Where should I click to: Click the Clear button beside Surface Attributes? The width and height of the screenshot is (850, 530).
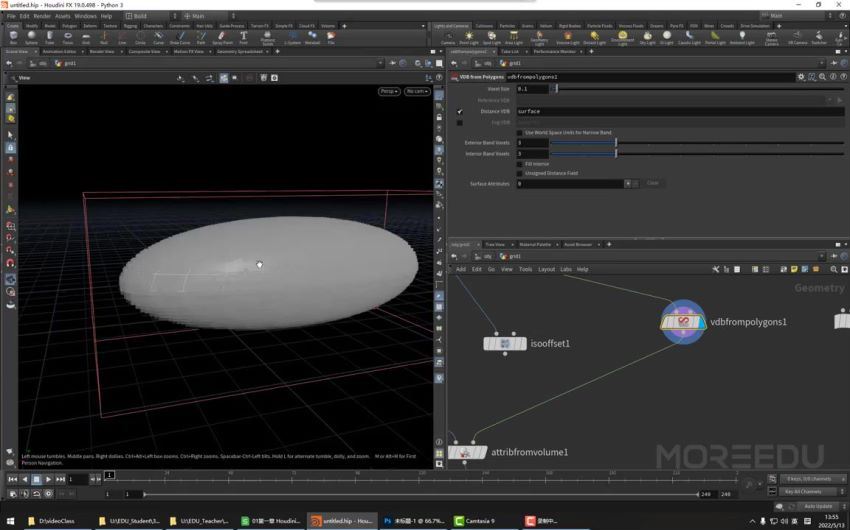coord(653,183)
